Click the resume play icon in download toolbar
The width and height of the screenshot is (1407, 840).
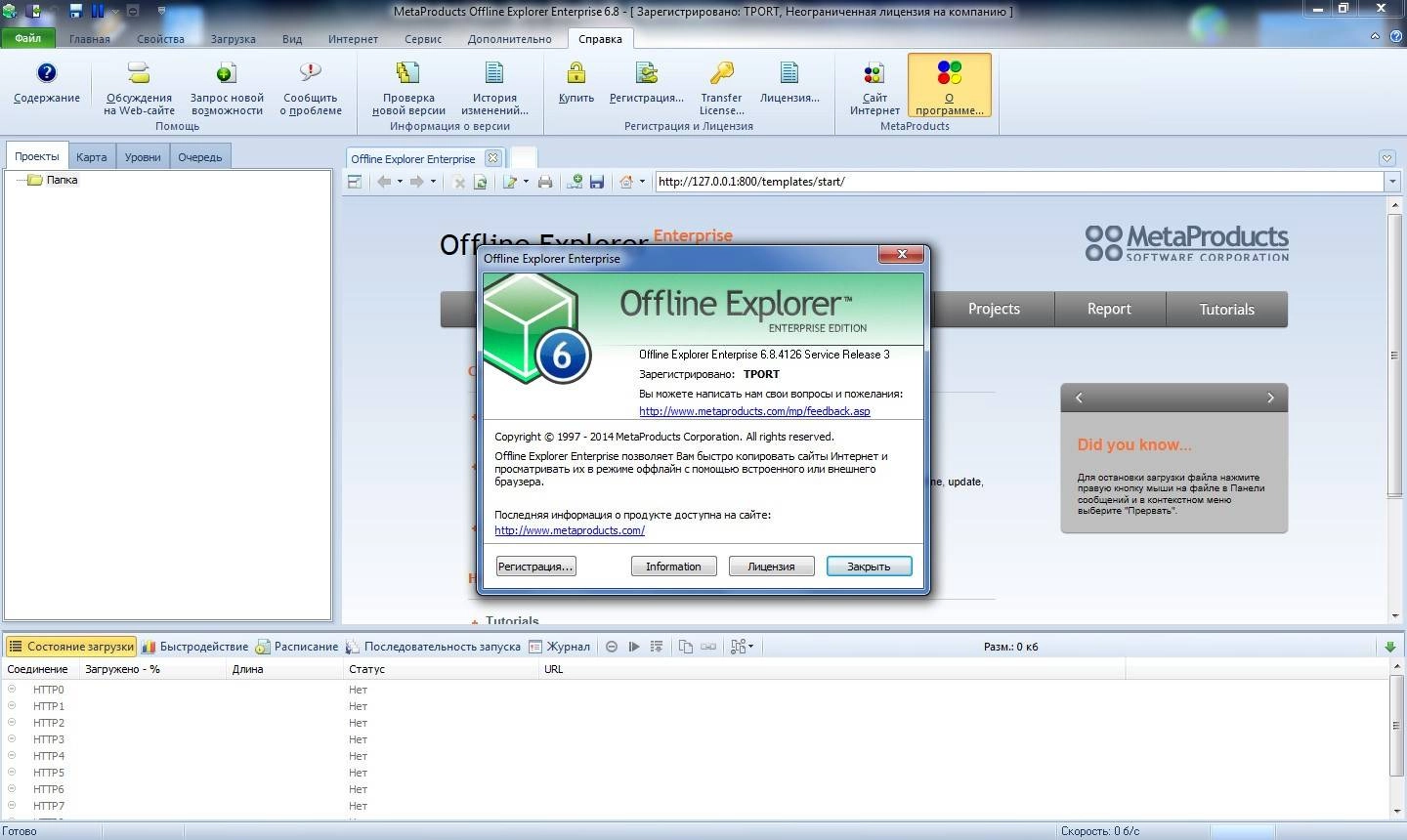634,647
